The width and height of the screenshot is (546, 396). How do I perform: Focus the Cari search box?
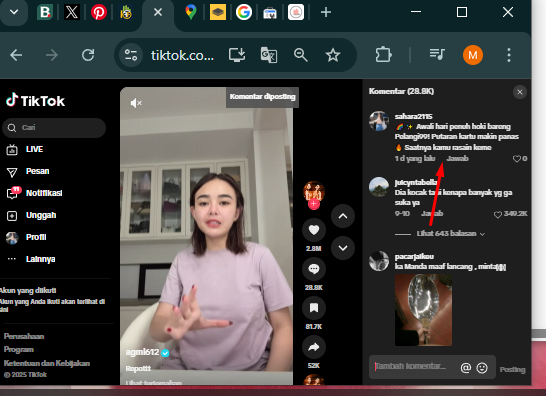pos(54,127)
